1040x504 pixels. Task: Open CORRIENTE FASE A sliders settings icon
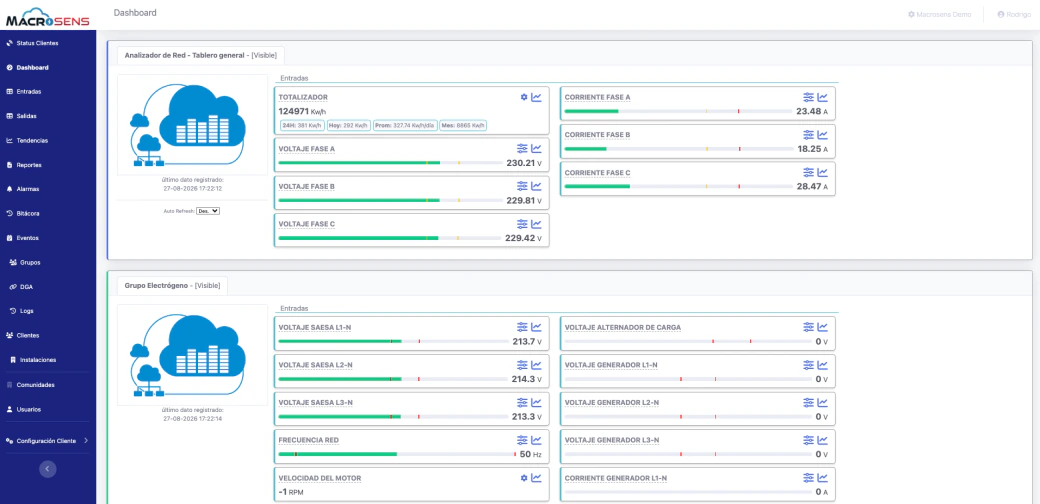click(x=809, y=97)
